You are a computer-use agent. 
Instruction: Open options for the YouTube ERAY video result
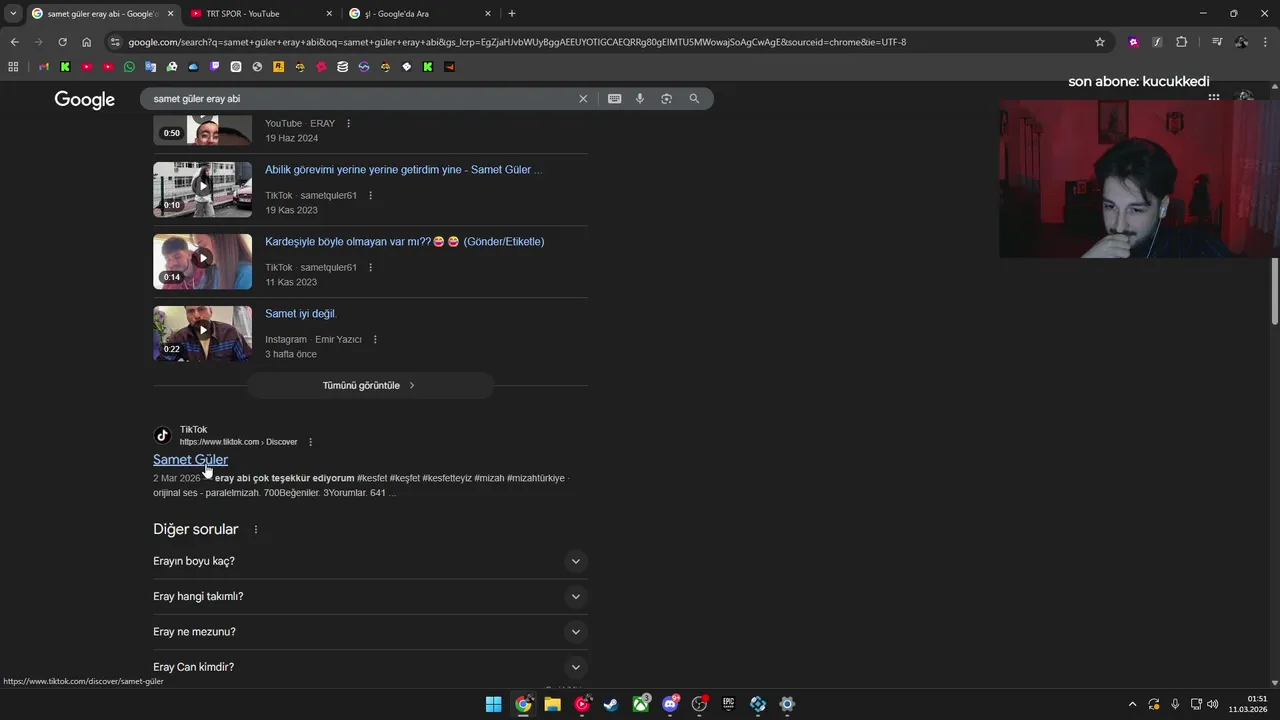pos(348,124)
